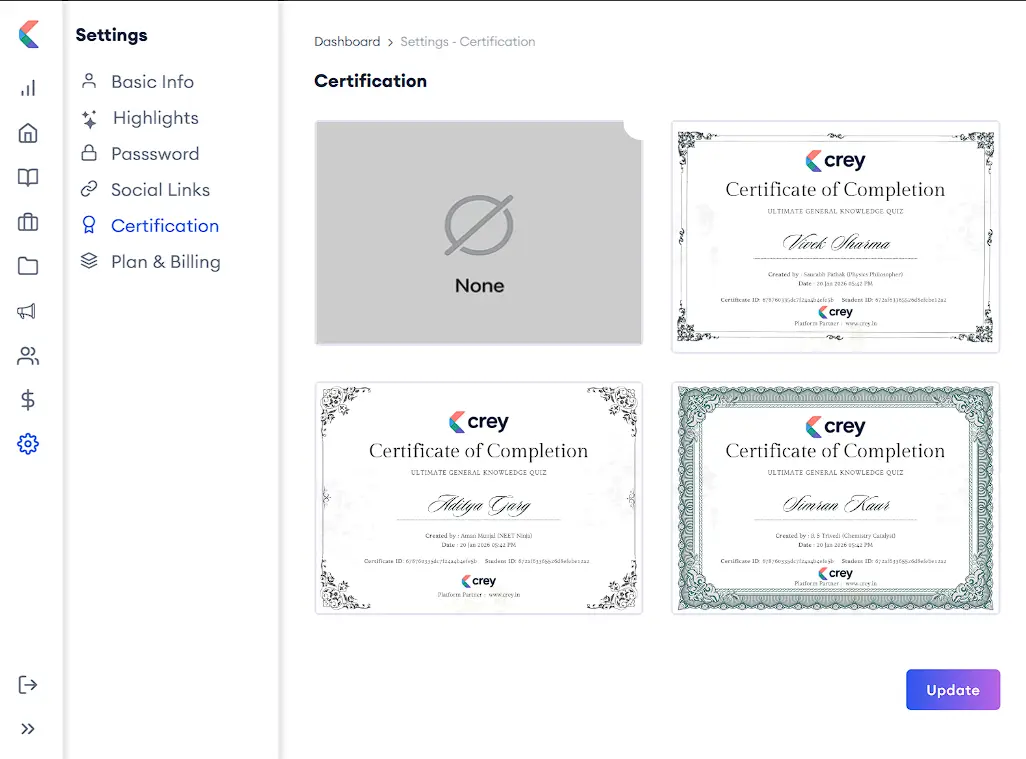Click the dollar sign payments icon
1026x759 pixels.
pyautogui.click(x=28, y=400)
